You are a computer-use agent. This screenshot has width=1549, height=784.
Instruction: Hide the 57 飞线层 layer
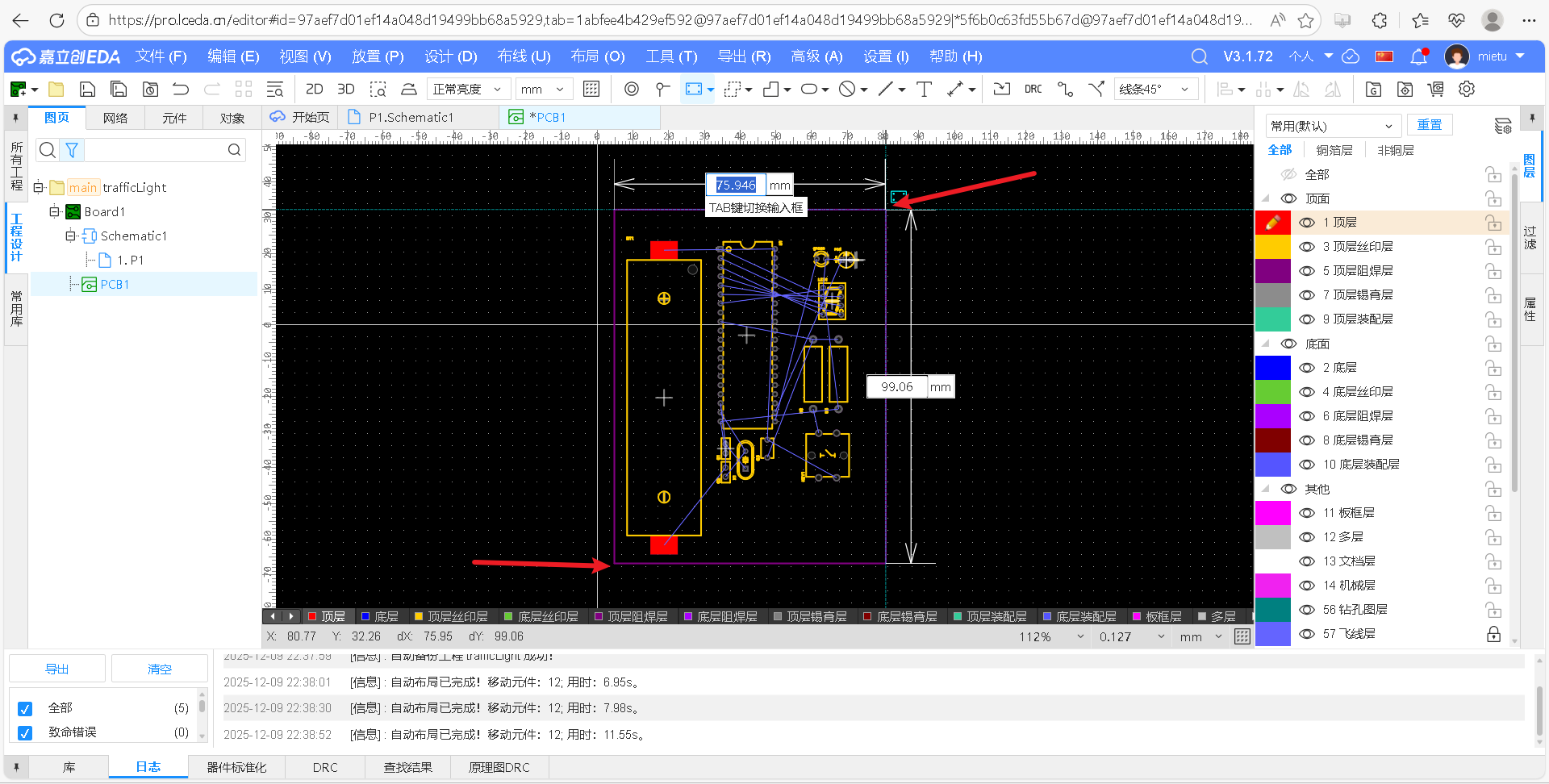click(x=1307, y=634)
